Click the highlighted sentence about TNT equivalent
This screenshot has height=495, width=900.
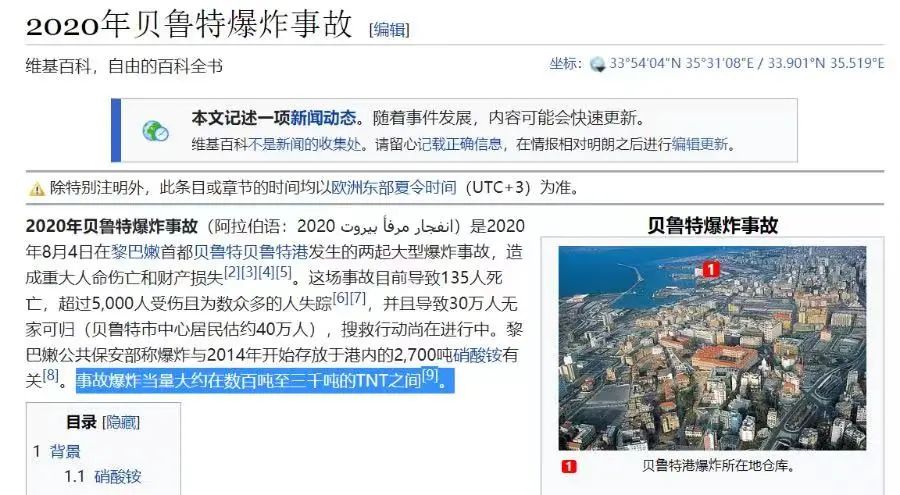[x=265, y=381]
